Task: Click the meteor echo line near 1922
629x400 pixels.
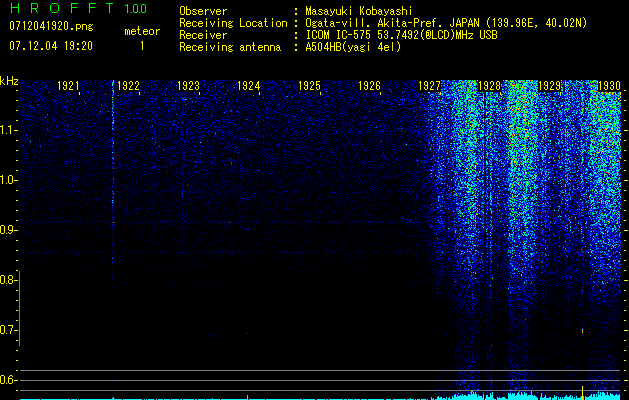Action: point(113,181)
